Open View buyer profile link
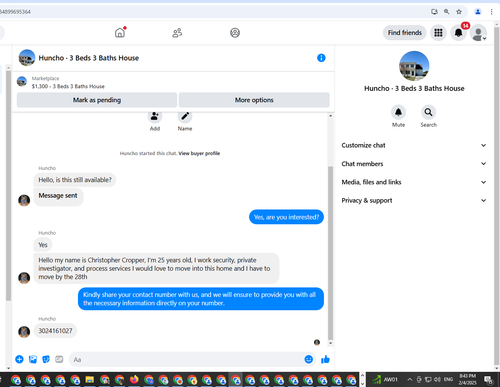Image resolution: width=500 pixels, height=387 pixels. [x=199, y=153]
